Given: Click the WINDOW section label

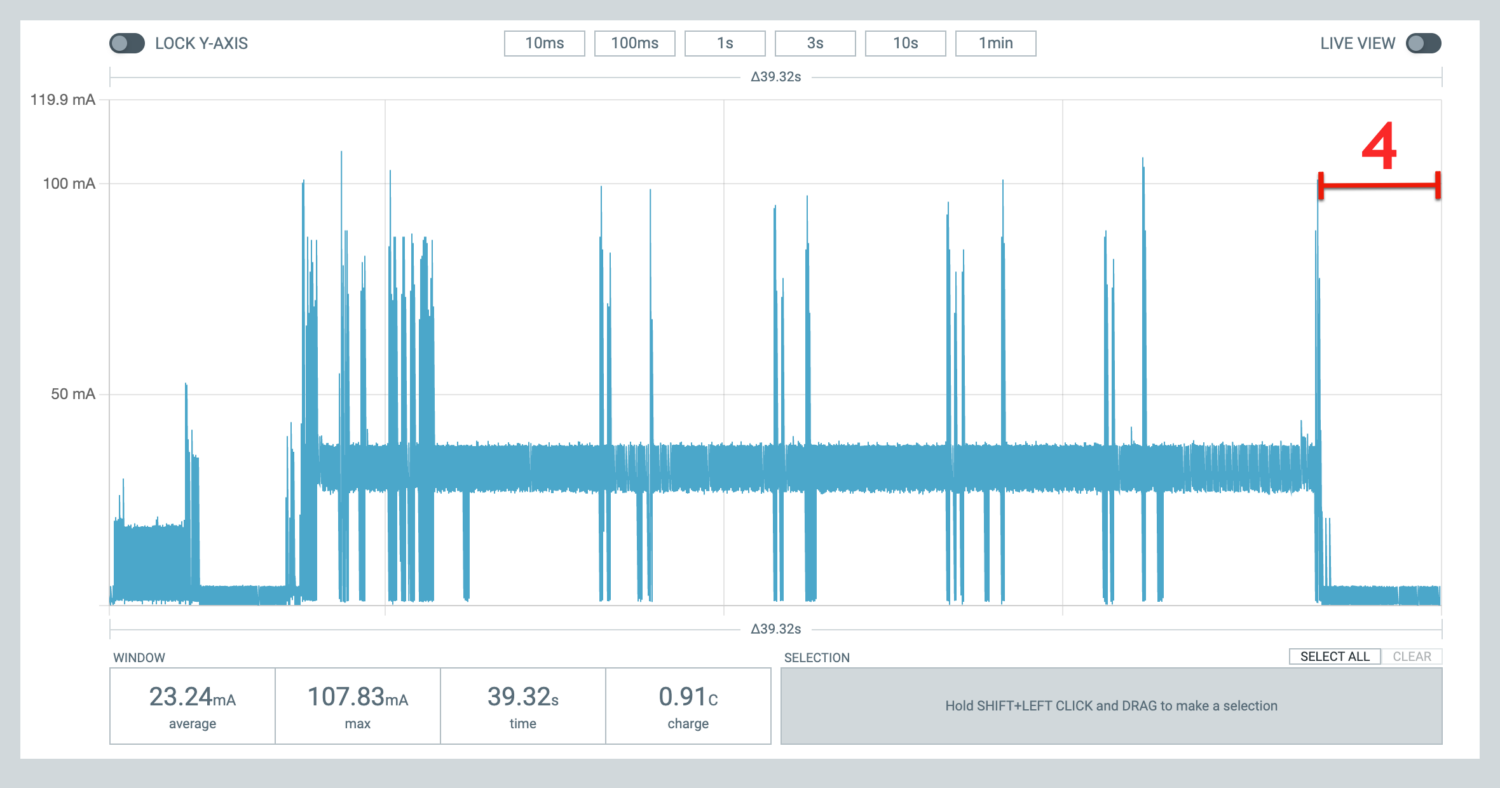Looking at the screenshot, I should click(139, 657).
